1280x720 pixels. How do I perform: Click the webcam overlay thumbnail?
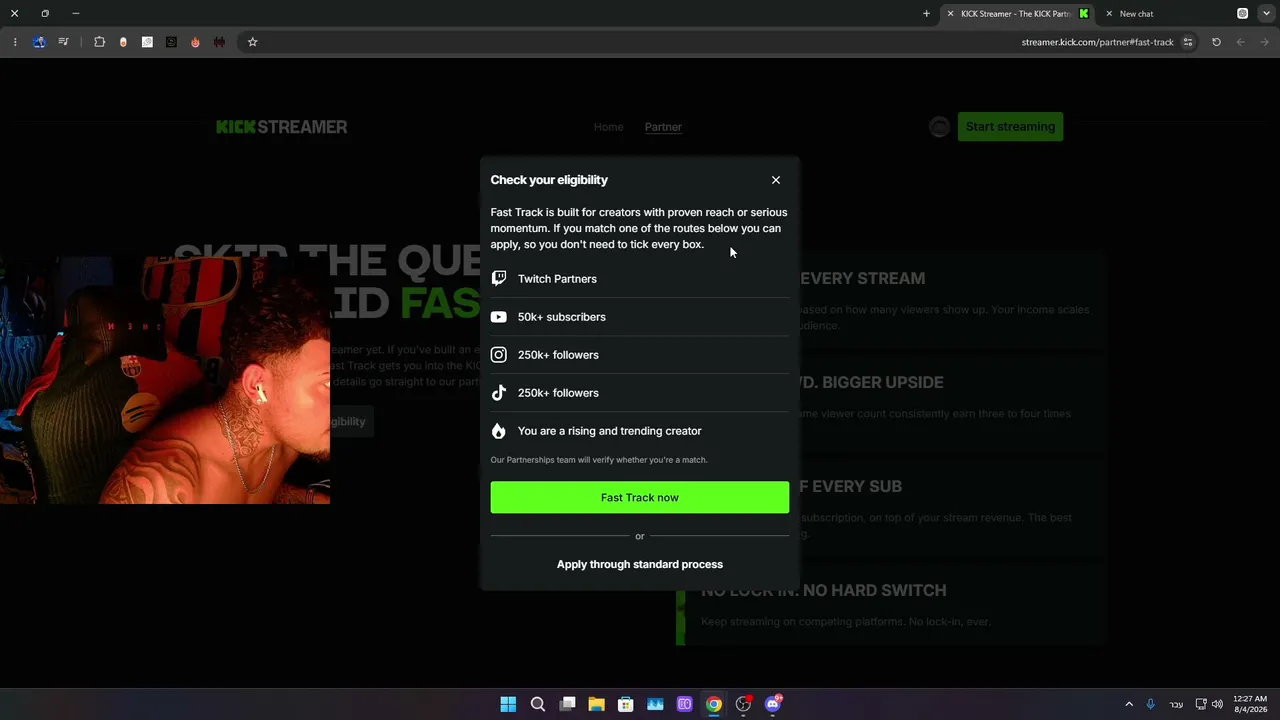(165, 380)
